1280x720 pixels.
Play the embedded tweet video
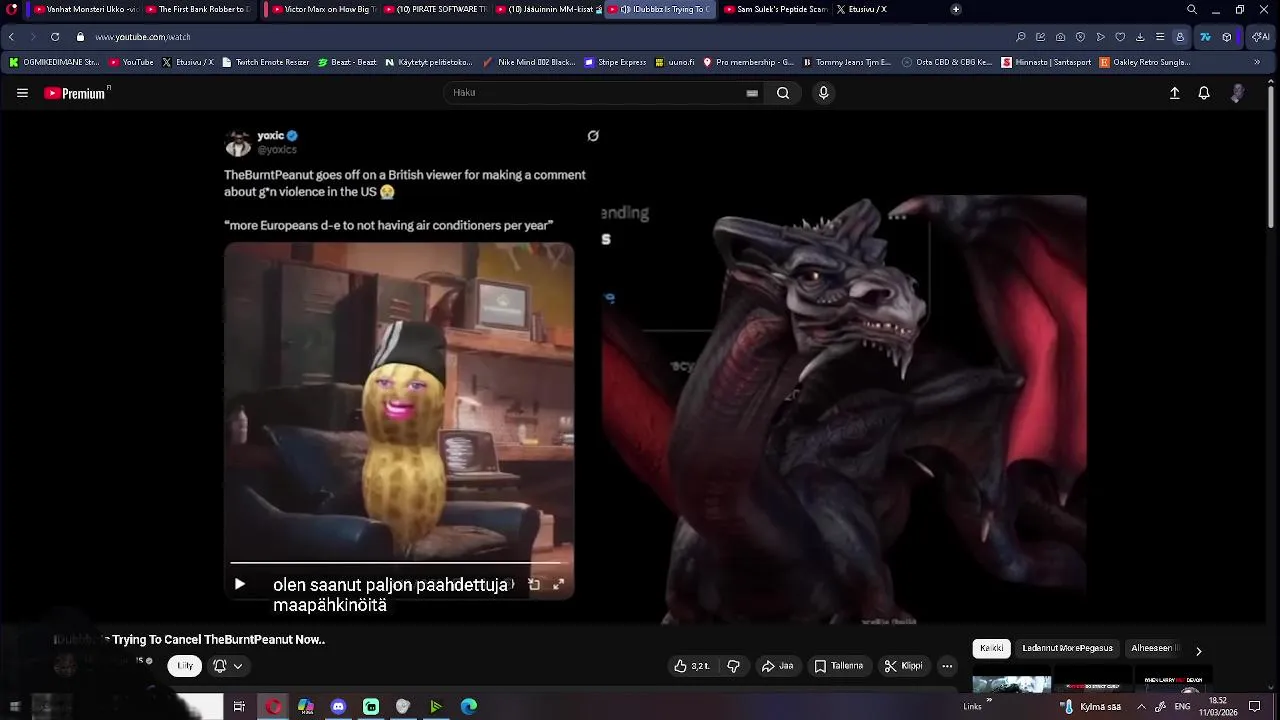(240, 584)
